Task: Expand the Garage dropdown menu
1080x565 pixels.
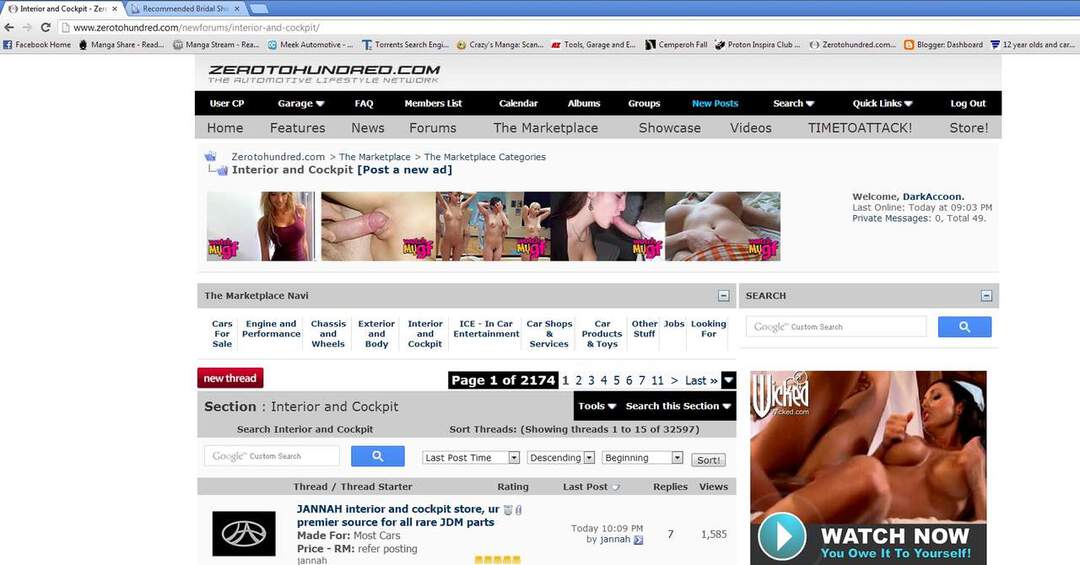Action: point(300,103)
